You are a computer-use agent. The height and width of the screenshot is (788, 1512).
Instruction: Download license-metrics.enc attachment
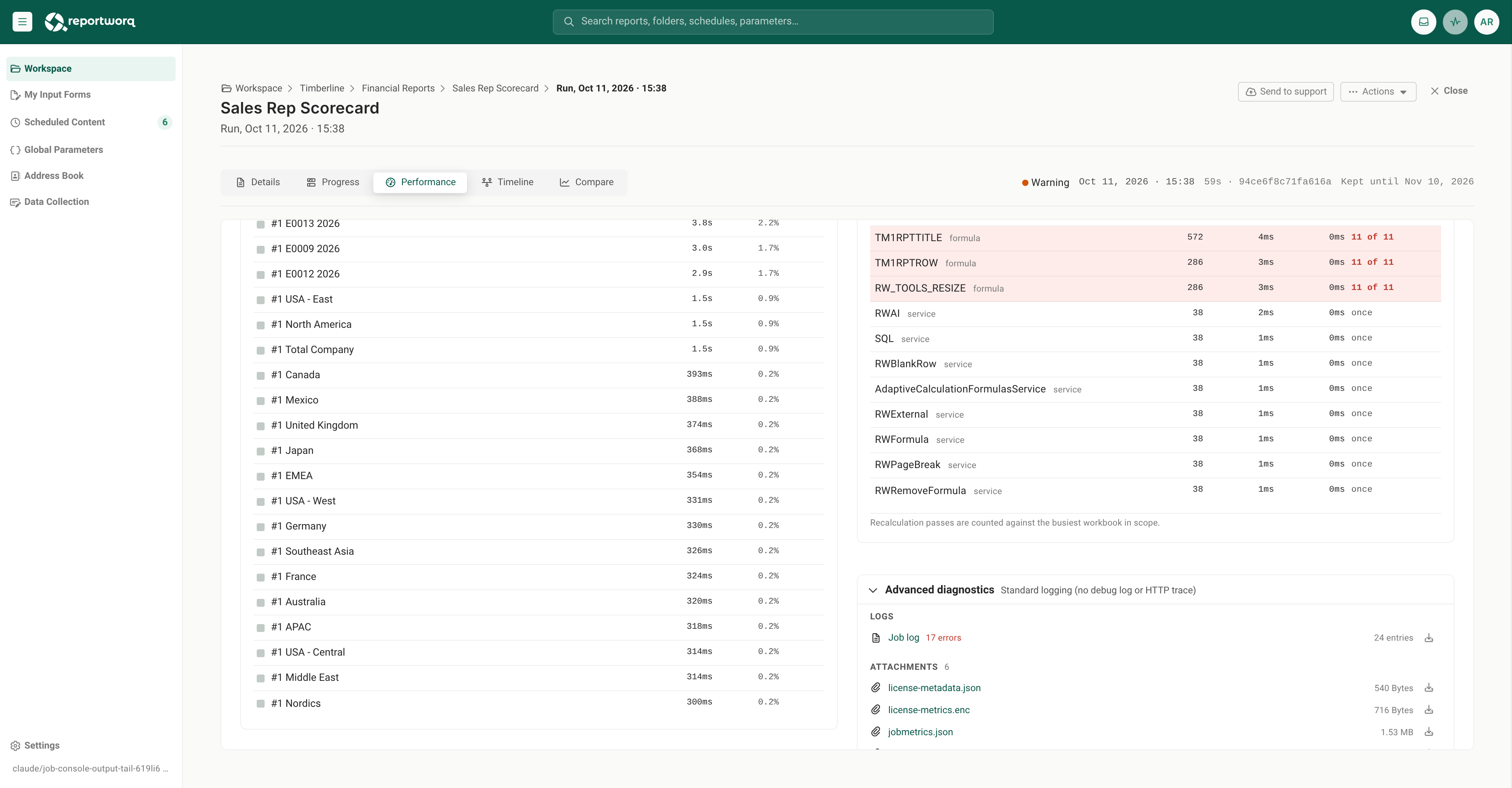point(1429,710)
